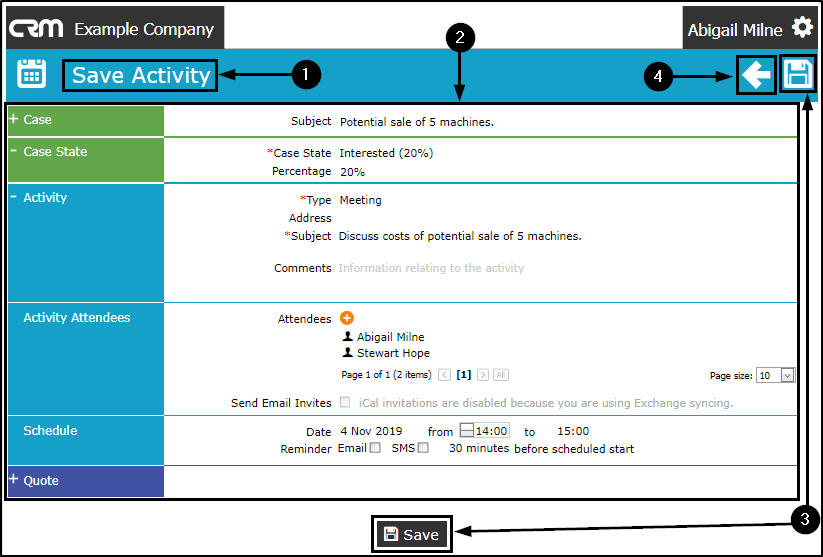Enable the Email reminder checkbox
The width and height of the screenshot is (823, 557).
[375, 448]
